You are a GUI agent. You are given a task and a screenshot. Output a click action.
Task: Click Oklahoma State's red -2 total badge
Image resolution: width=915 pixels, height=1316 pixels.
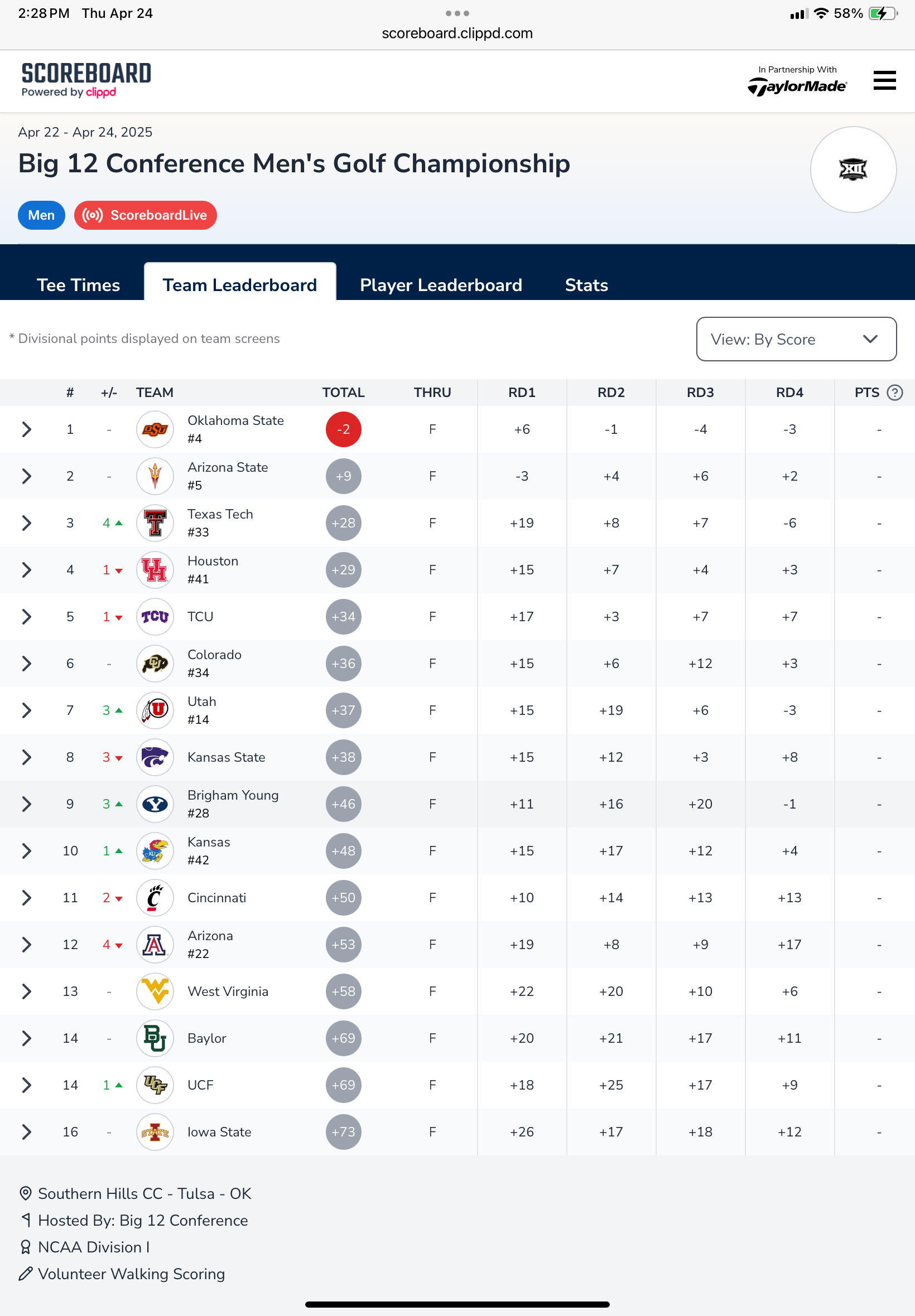(344, 429)
